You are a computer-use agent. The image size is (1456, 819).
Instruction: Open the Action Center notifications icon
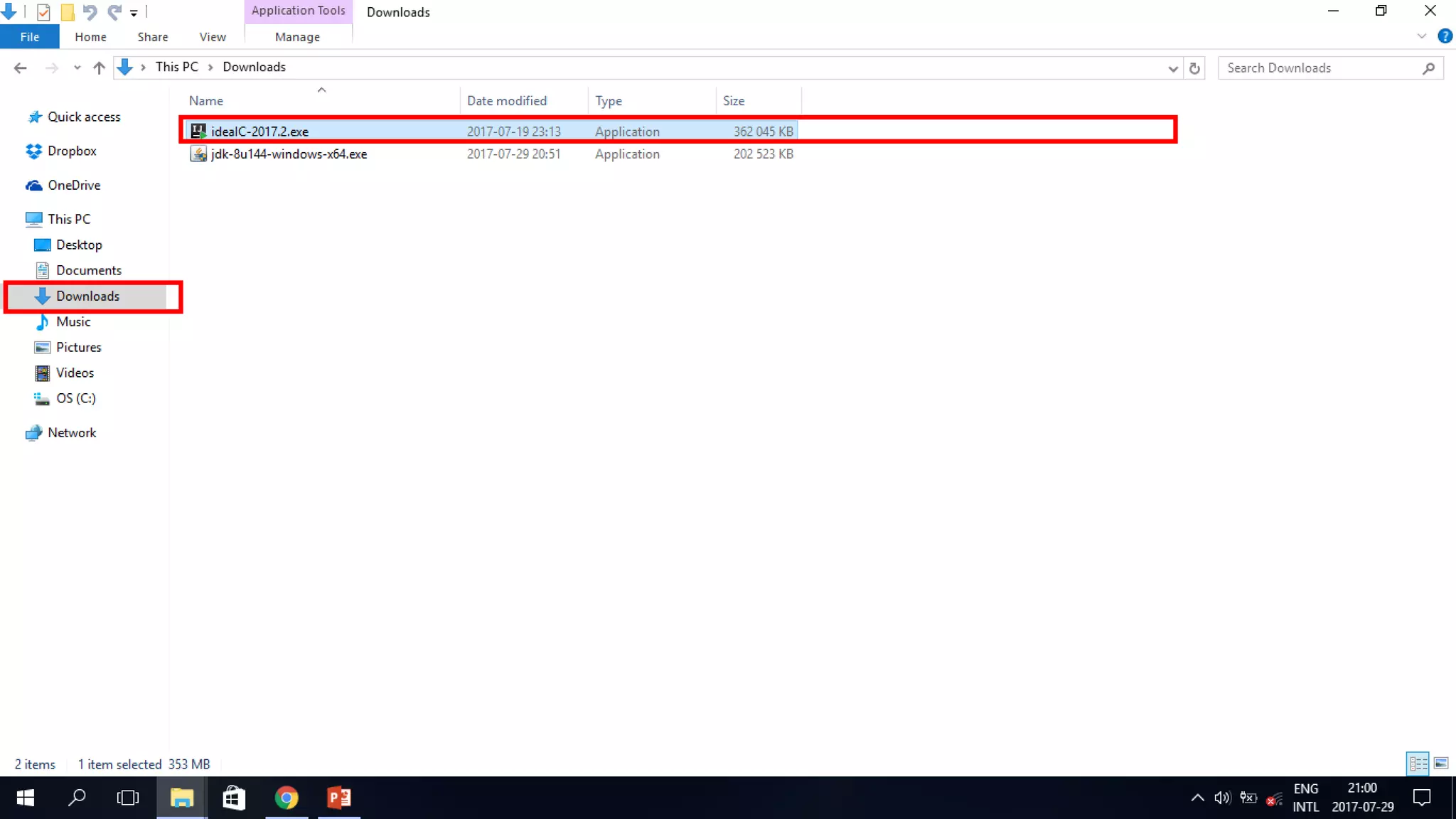coord(1422,798)
